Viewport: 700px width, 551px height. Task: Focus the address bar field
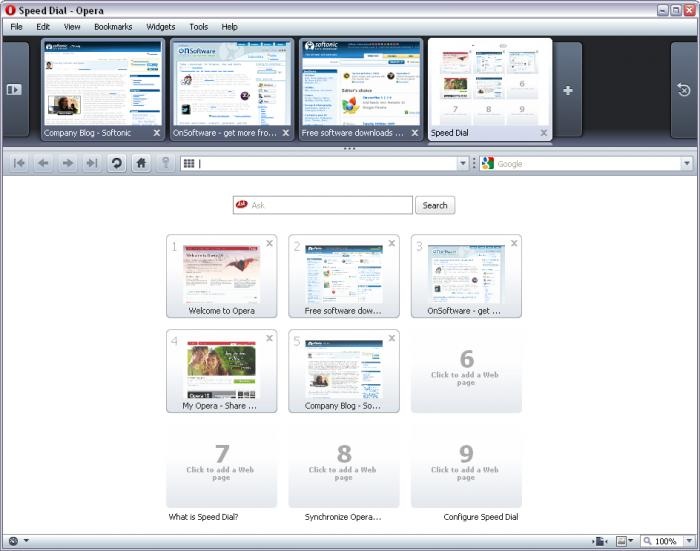click(x=325, y=163)
